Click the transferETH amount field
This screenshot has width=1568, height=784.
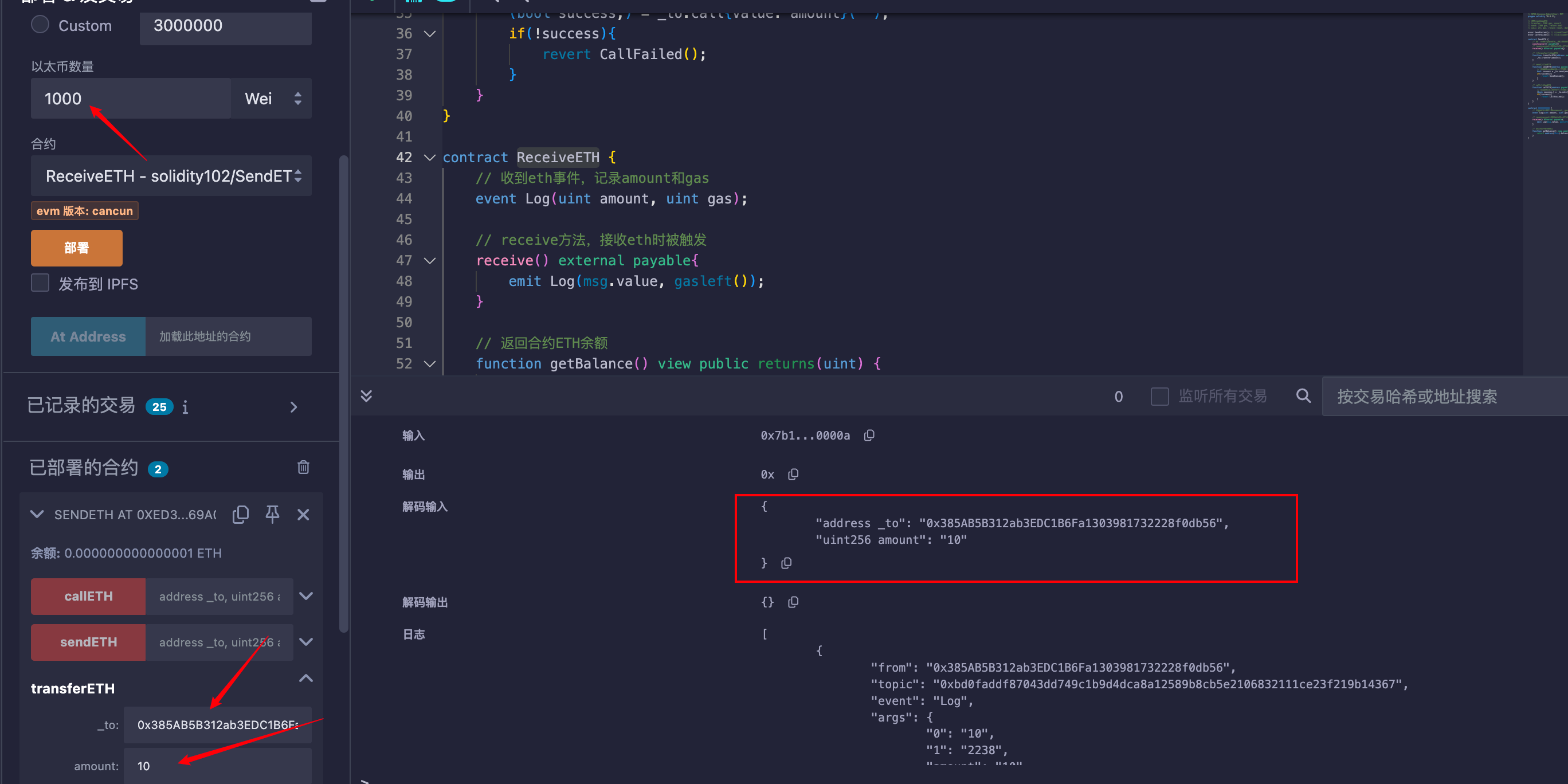tap(217, 766)
